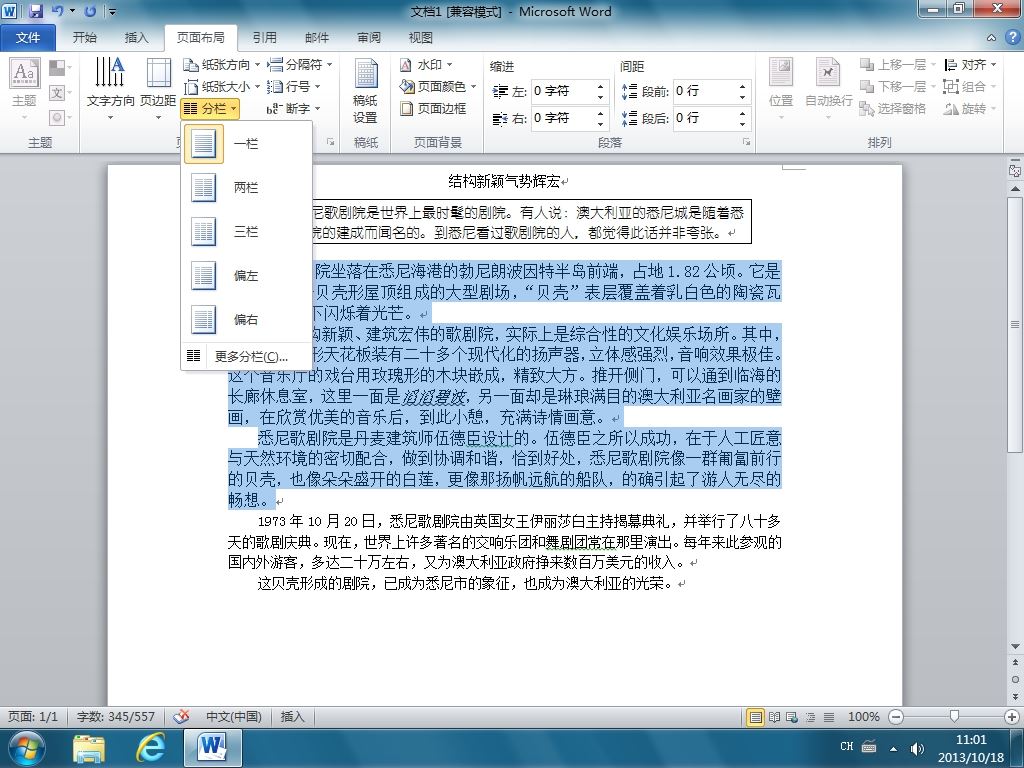The width and height of the screenshot is (1024, 768).
Task: Increase the 段后 spacing after value
Action: (743, 113)
